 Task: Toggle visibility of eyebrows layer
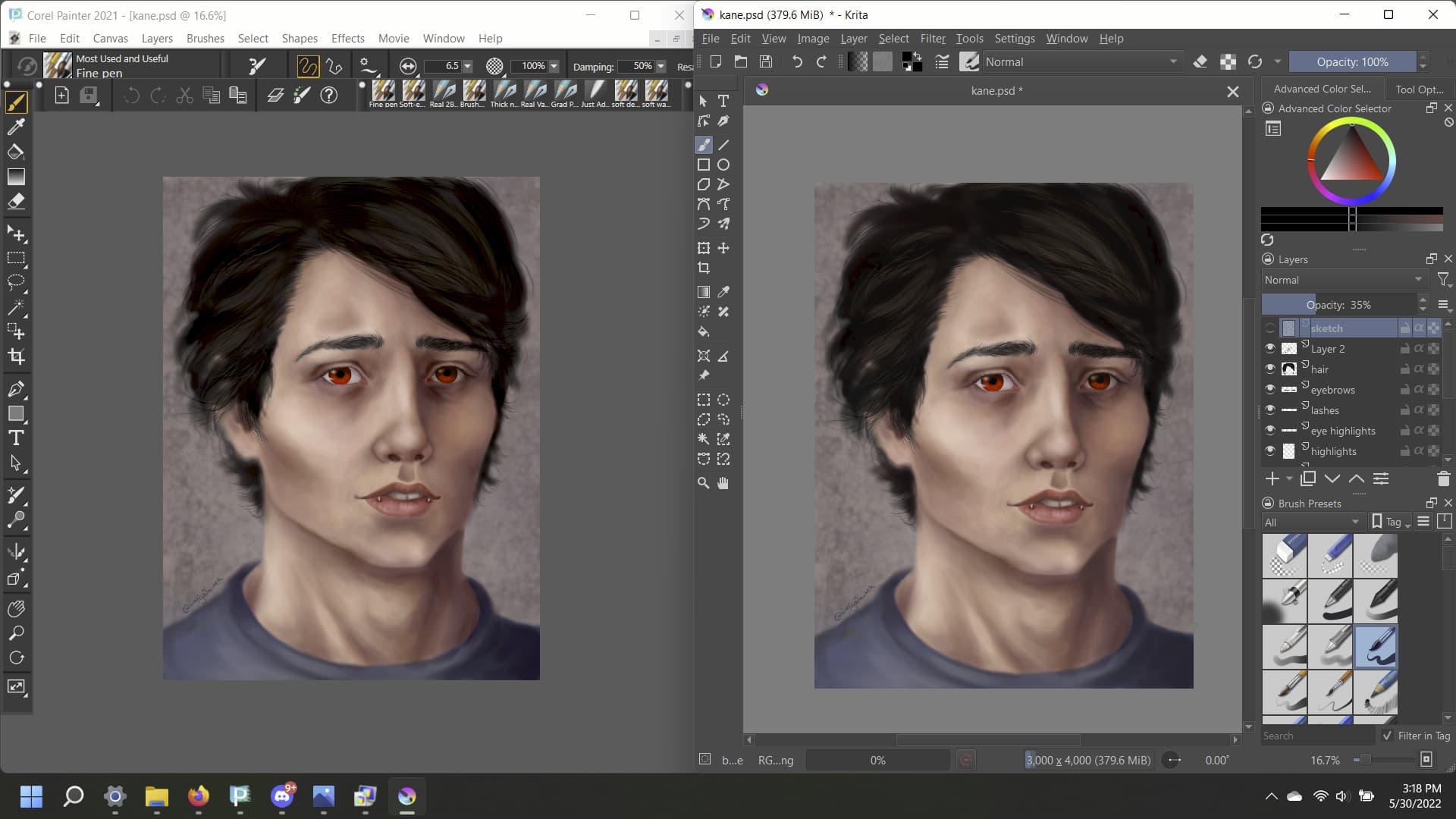pos(1270,389)
